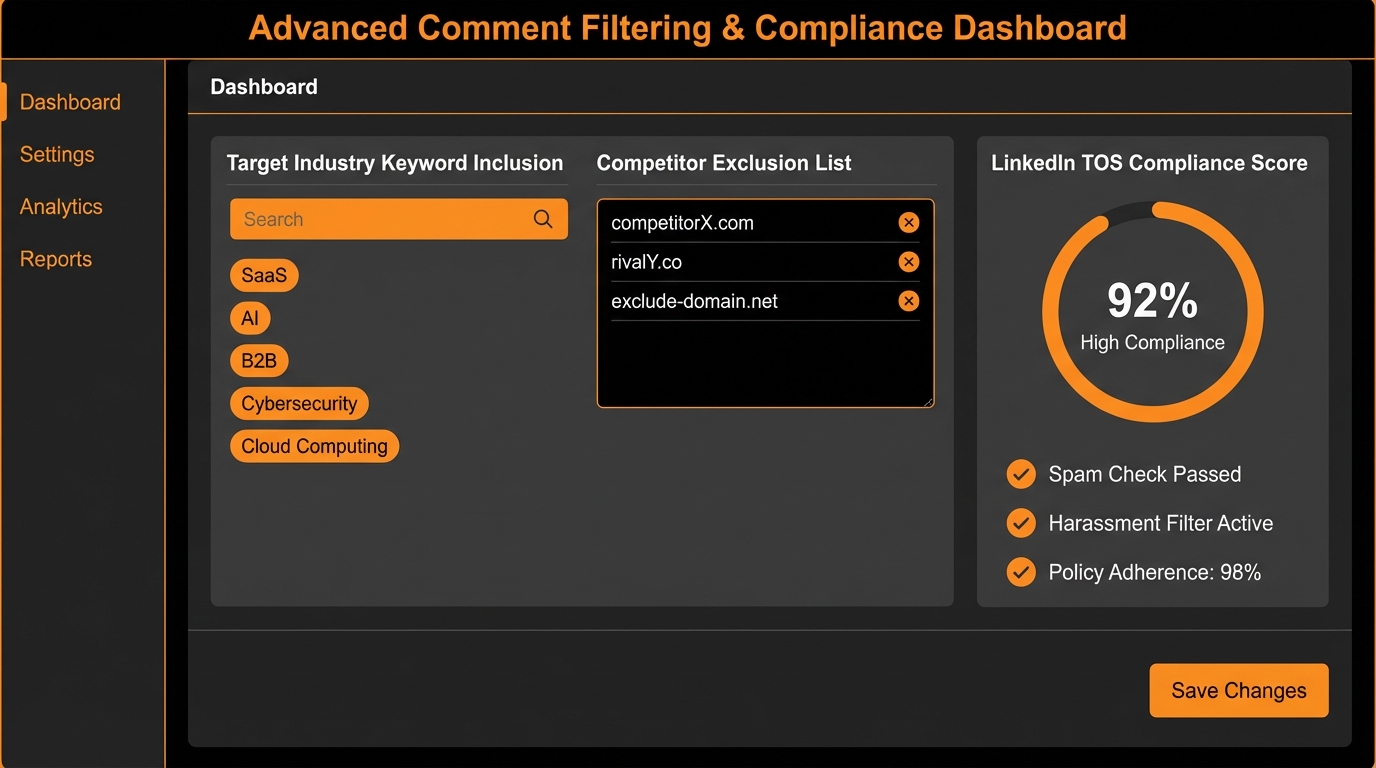The height and width of the screenshot is (768, 1376).
Task: Toggle the Harassment Filter Active checkmark
Action: [x=1020, y=523]
